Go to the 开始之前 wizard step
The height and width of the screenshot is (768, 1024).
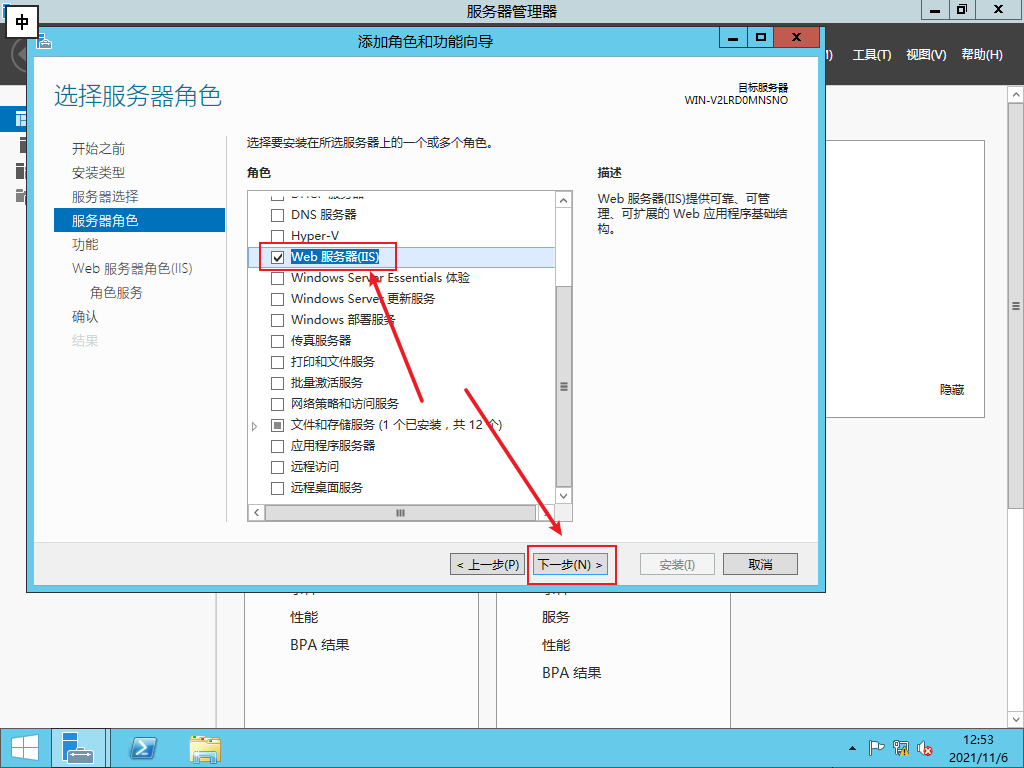98,149
